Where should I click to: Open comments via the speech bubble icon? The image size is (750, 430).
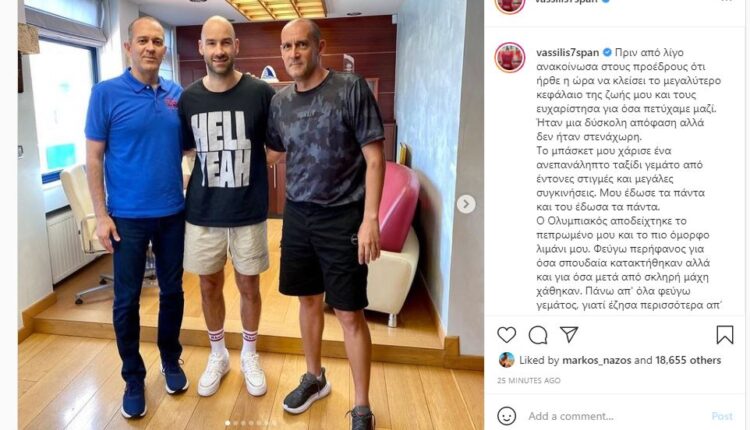pyautogui.click(x=538, y=335)
